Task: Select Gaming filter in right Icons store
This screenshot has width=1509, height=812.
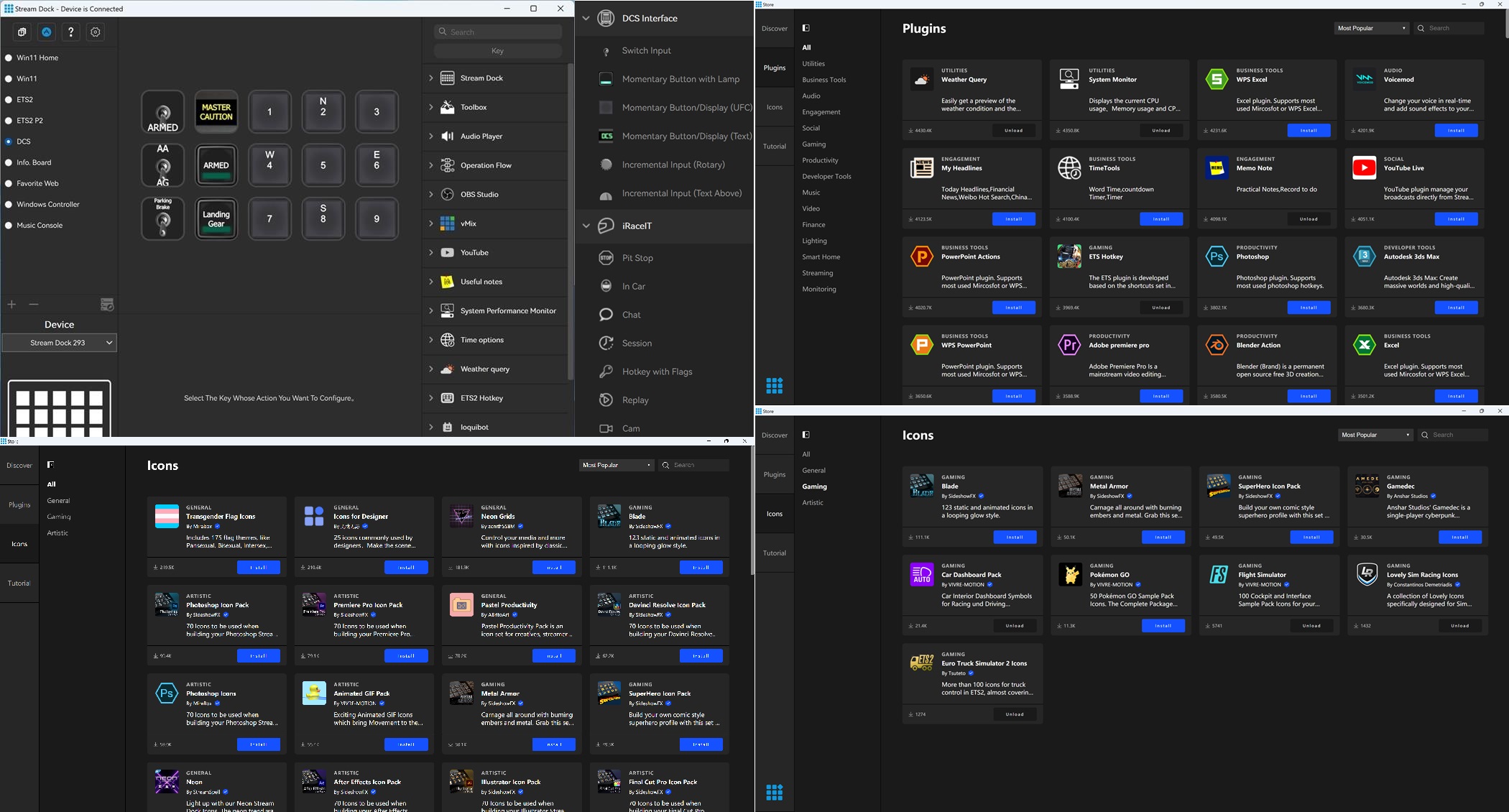Action: coord(814,486)
